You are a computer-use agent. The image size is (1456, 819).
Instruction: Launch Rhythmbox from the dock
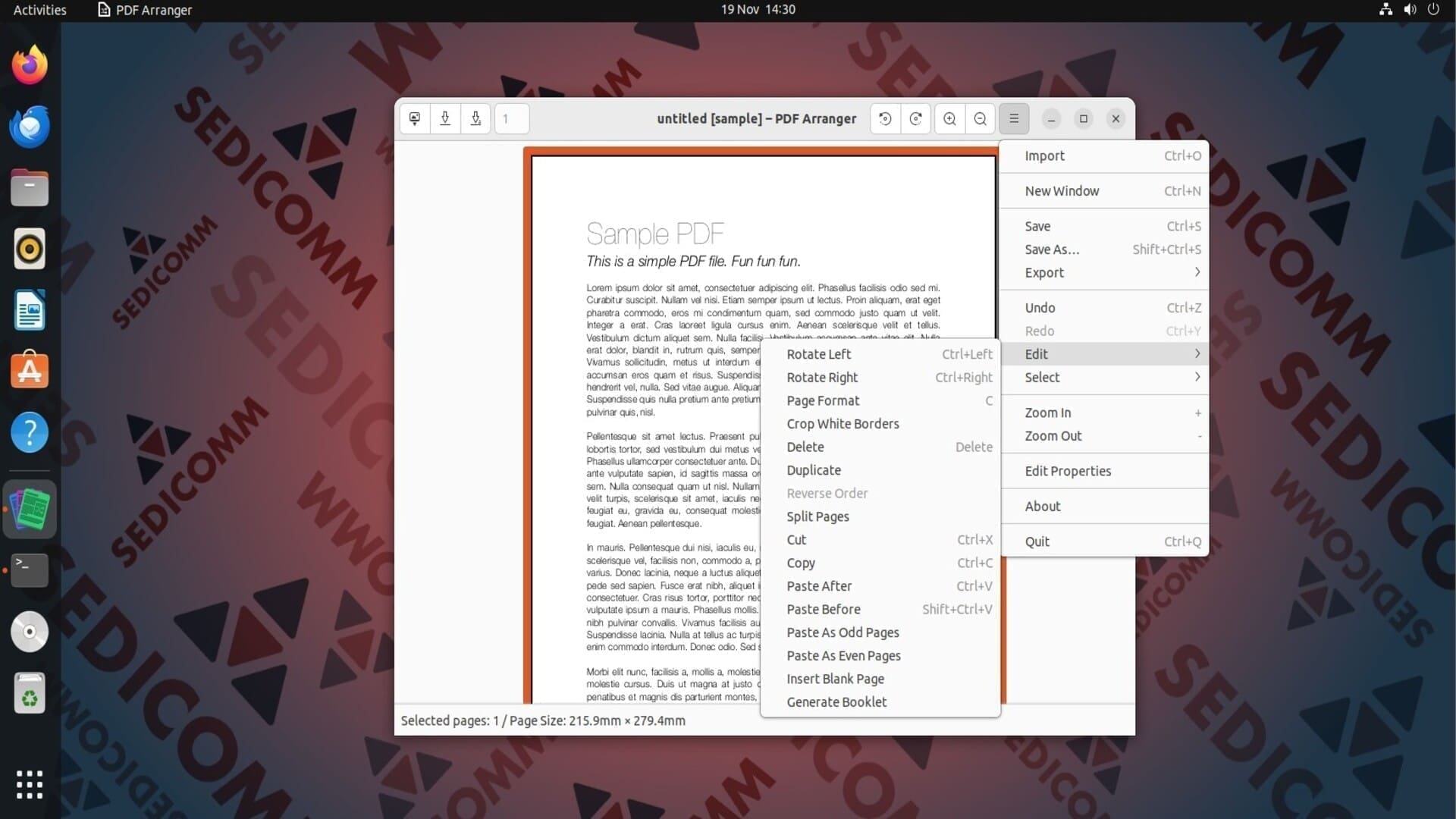click(30, 249)
